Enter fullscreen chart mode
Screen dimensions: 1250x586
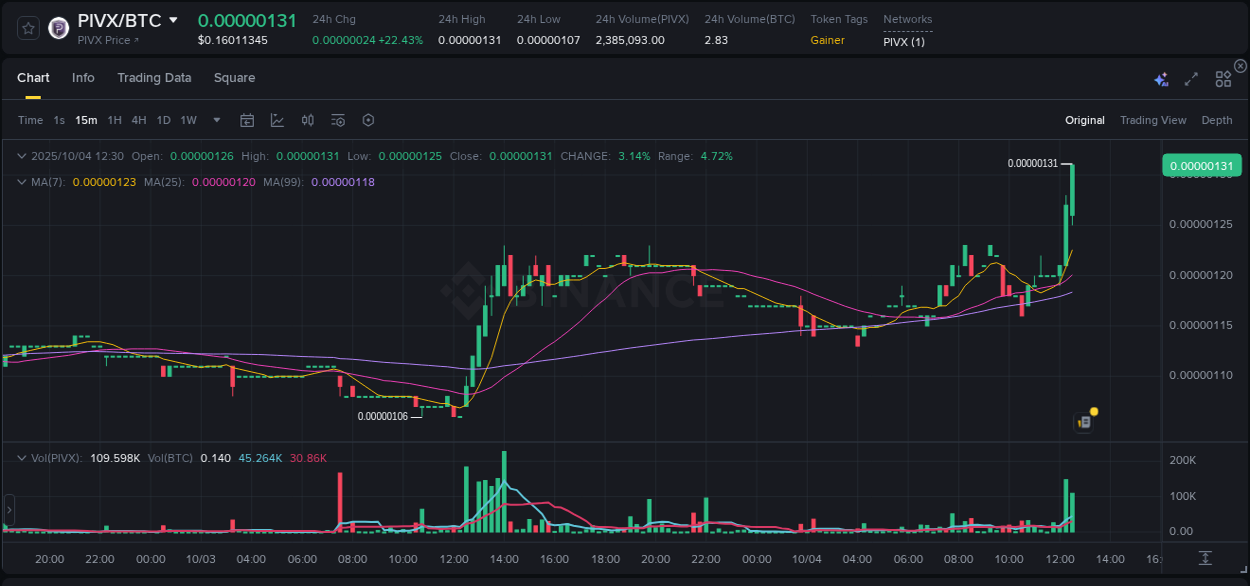pyautogui.click(x=1190, y=78)
